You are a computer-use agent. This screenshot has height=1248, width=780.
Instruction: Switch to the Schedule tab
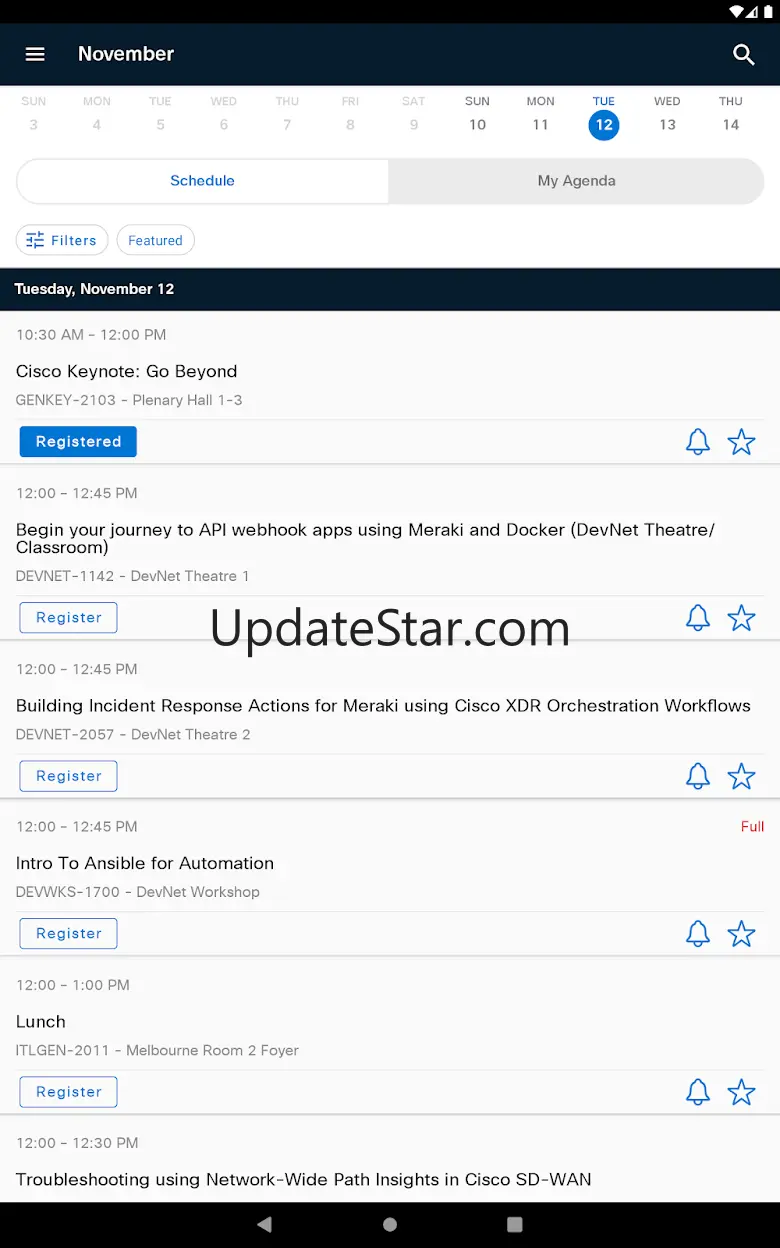202,181
